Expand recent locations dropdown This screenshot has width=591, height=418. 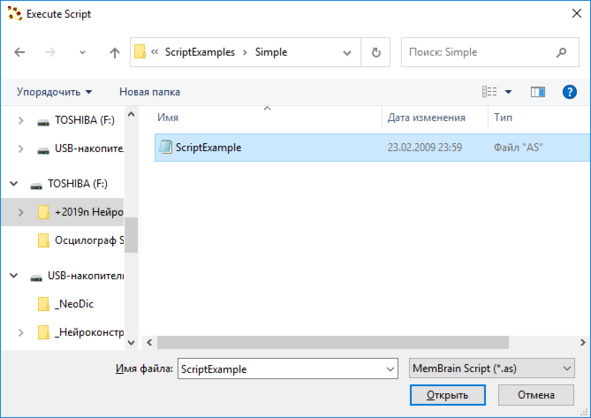82,52
